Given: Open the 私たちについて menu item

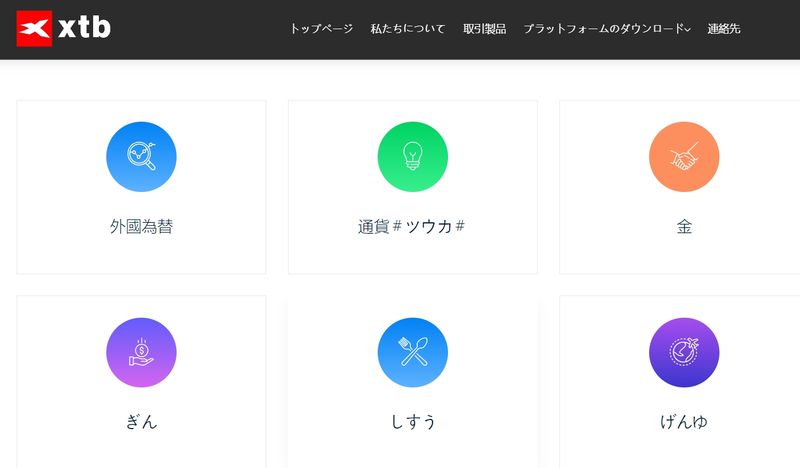Looking at the screenshot, I should [x=408, y=29].
